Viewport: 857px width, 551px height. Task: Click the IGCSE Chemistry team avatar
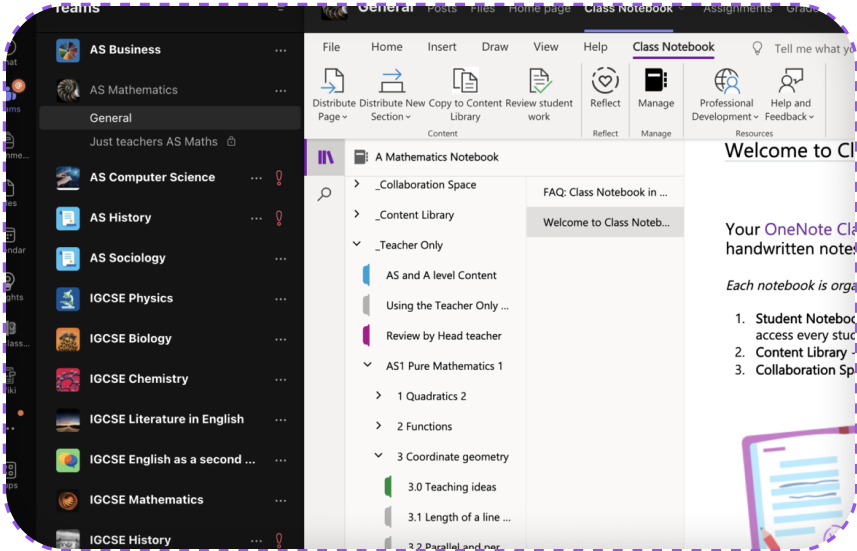(x=68, y=379)
